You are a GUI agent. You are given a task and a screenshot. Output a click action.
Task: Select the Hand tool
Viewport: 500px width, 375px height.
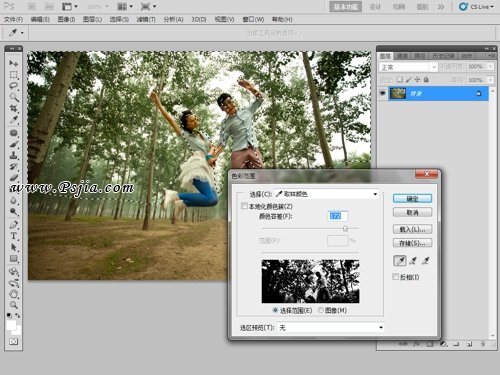(13, 294)
